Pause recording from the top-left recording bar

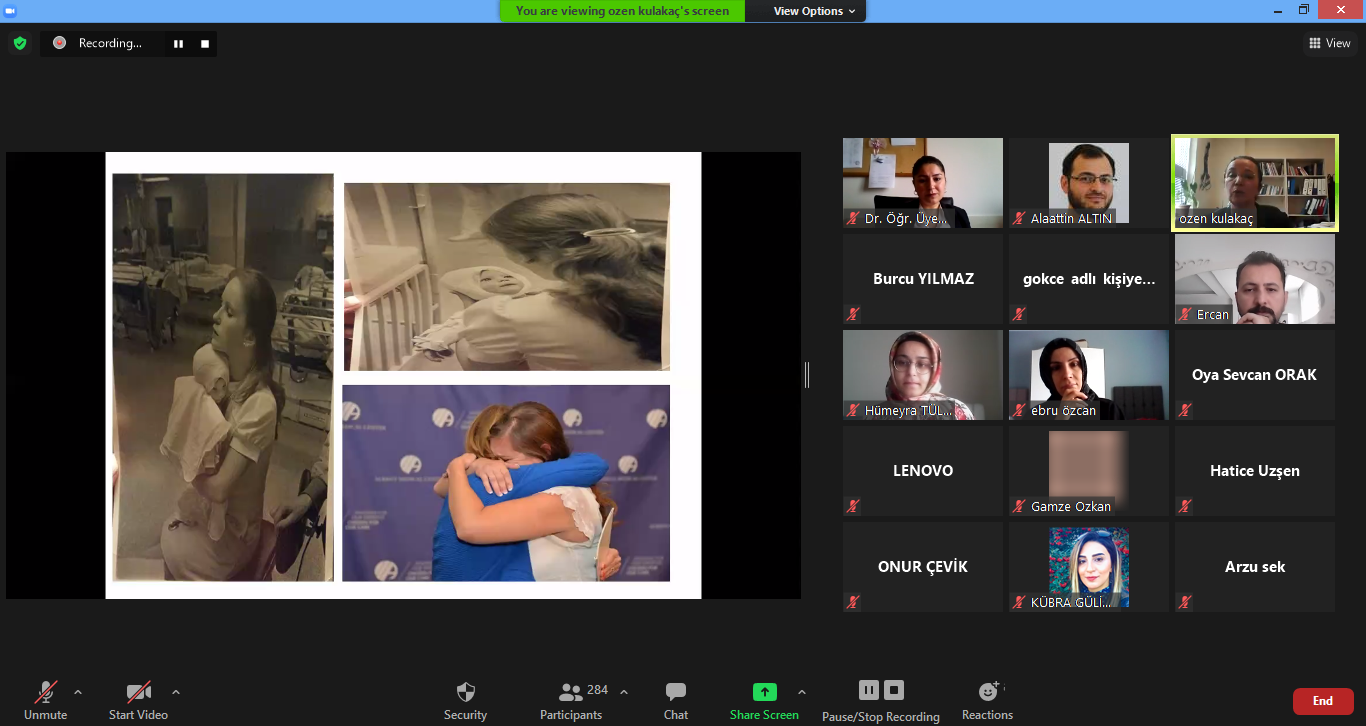[178, 44]
